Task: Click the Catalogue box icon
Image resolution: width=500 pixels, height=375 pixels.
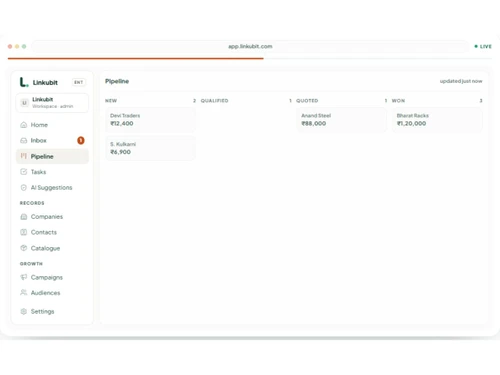Action: click(24, 248)
